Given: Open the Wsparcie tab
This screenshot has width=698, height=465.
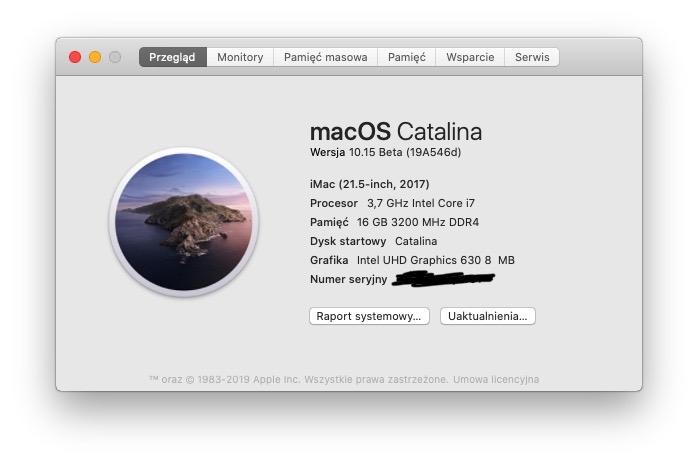Looking at the screenshot, I should [x=470, y=57].
